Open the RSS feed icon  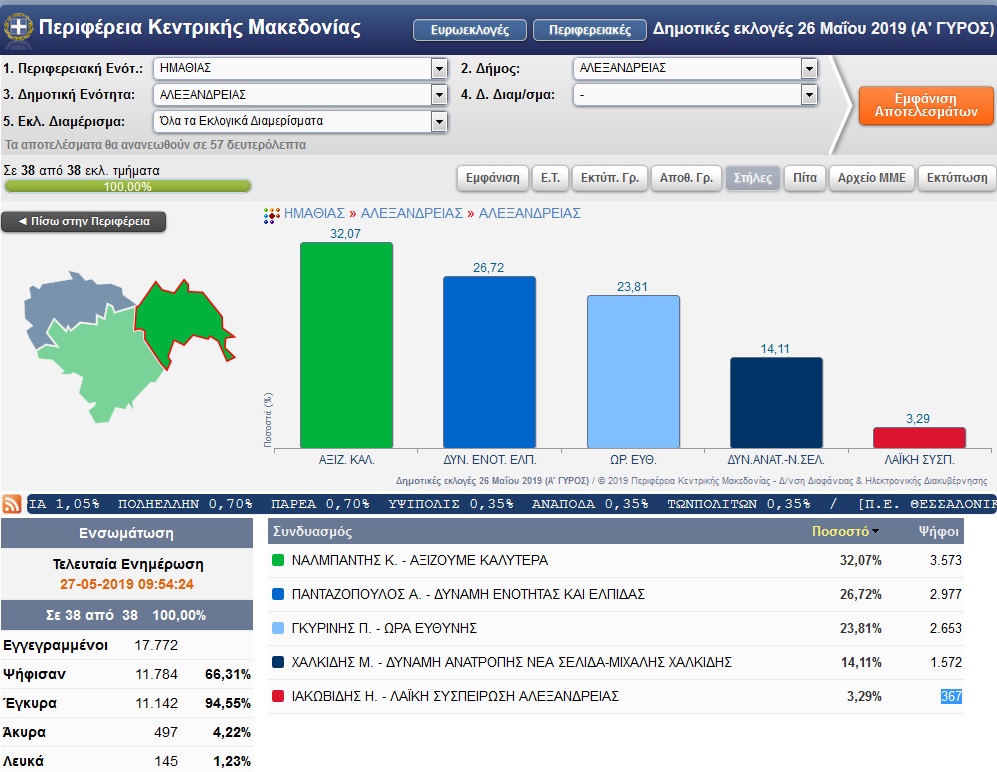click(12, 504)
